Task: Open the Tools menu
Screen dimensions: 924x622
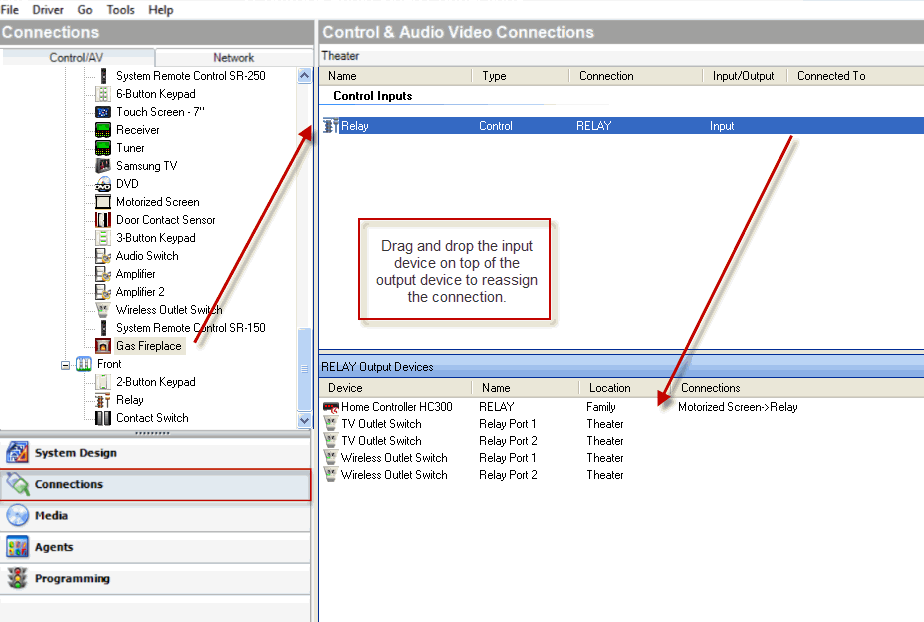Action: pos(120,10)
